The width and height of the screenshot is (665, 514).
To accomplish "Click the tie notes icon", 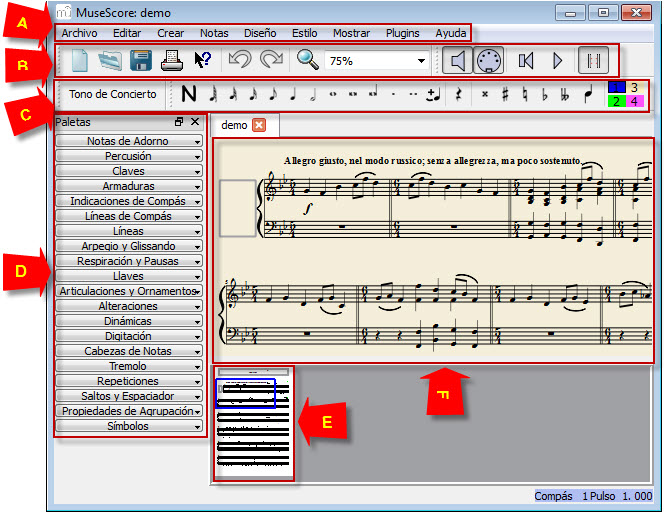I will (433, 95).
